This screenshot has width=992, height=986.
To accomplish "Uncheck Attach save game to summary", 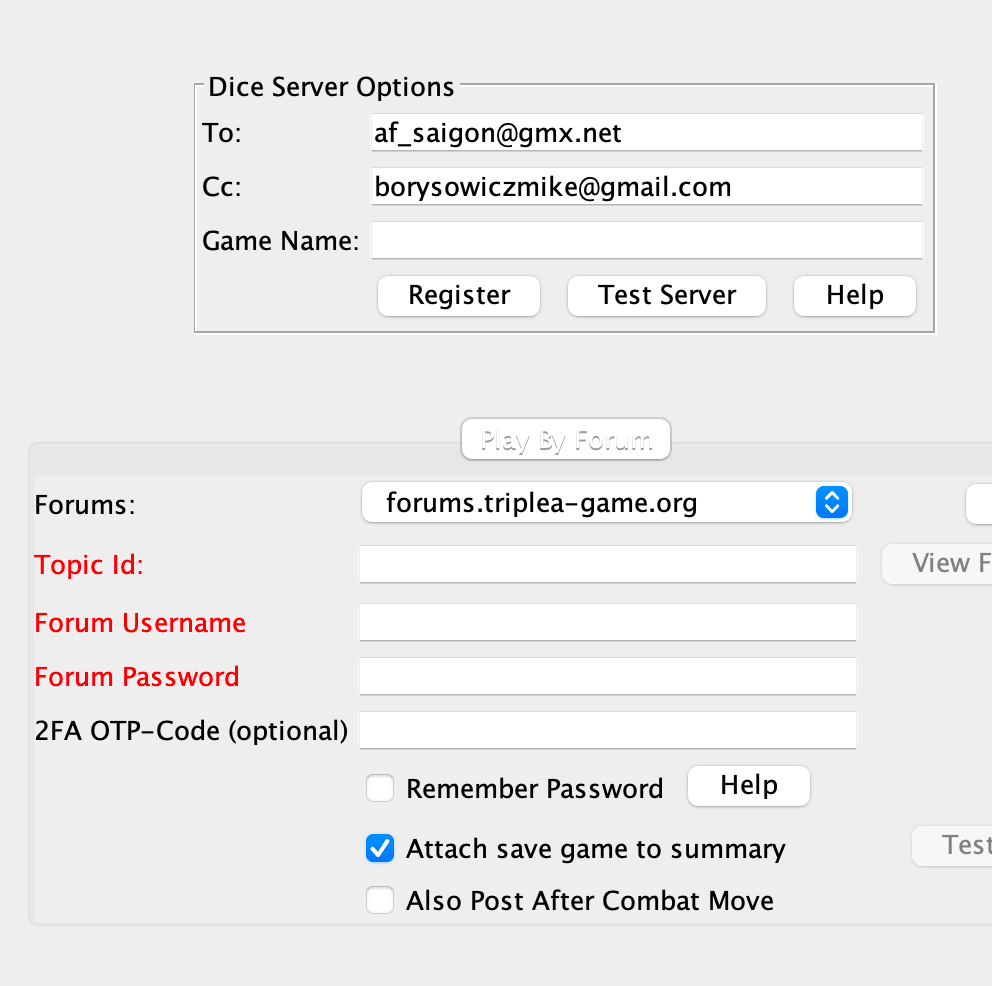I will point(380,848).
